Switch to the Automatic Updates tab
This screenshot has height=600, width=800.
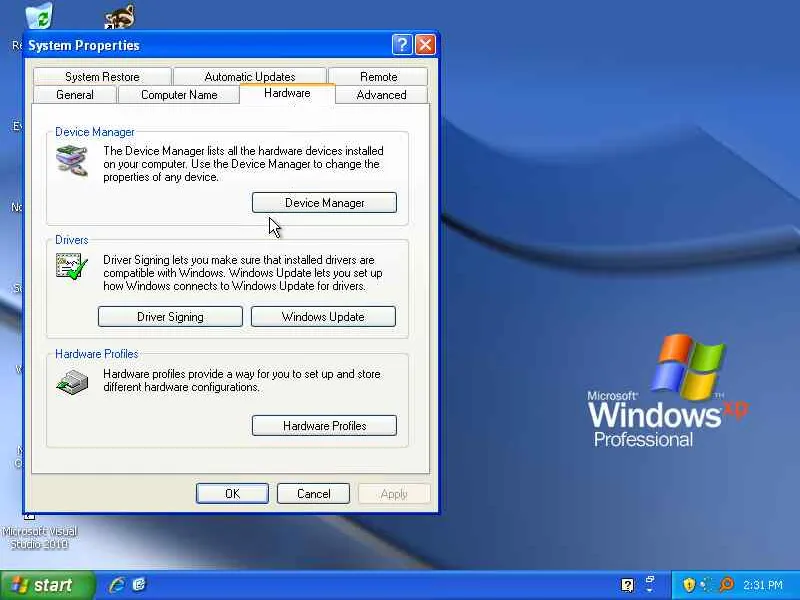249,77
